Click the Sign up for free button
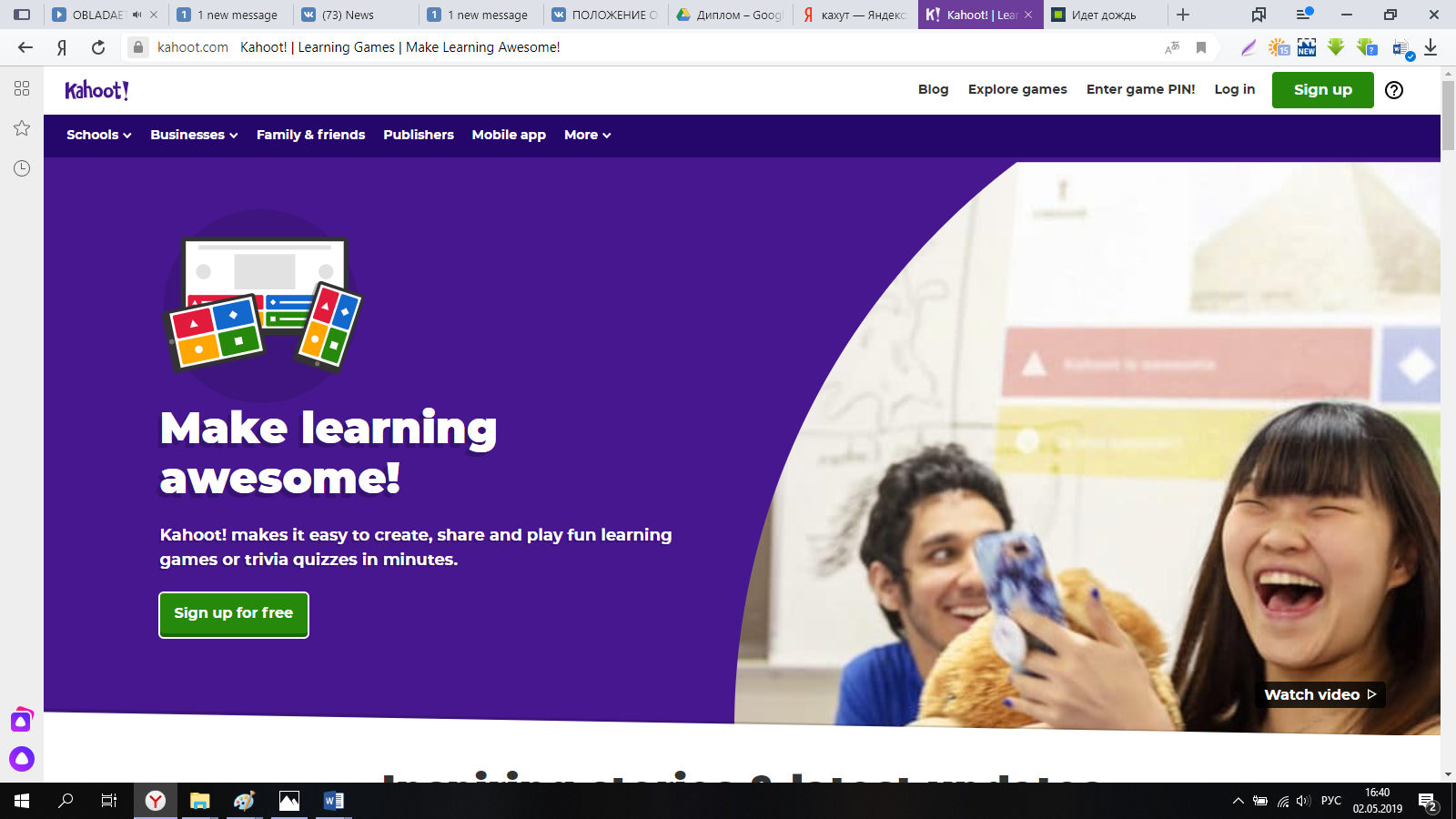 pos(234,614)
